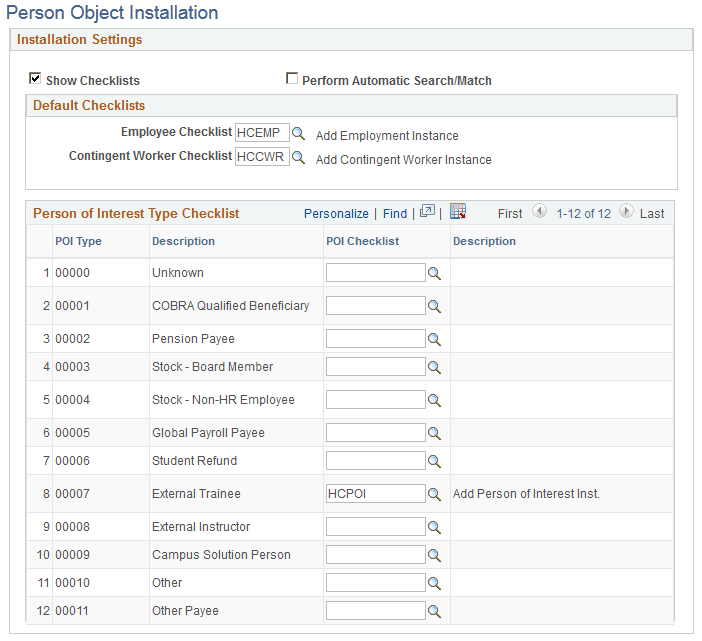Open lookup for Employee Checklist field

tap(298, 133)
